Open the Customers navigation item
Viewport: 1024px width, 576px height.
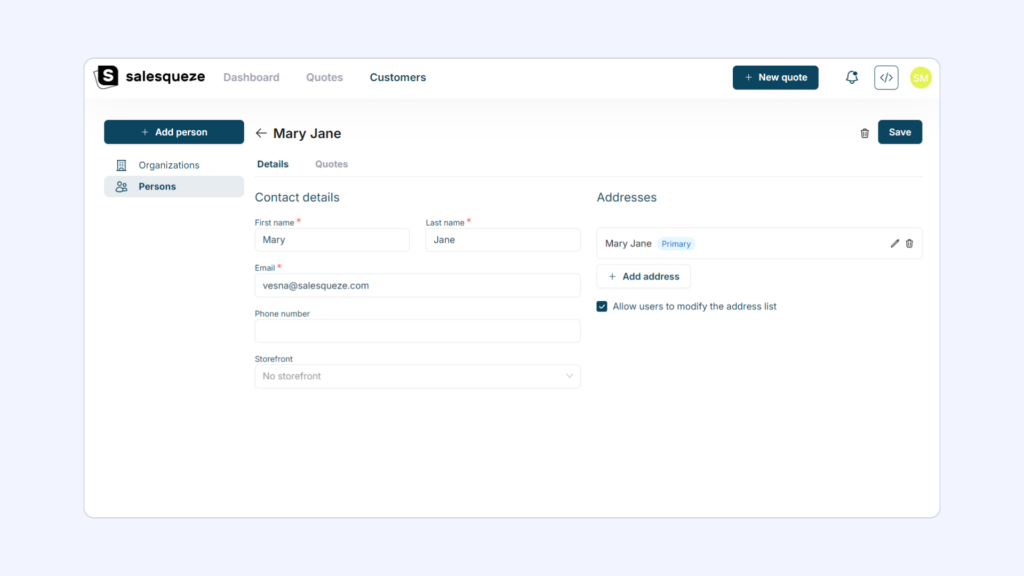398,77
